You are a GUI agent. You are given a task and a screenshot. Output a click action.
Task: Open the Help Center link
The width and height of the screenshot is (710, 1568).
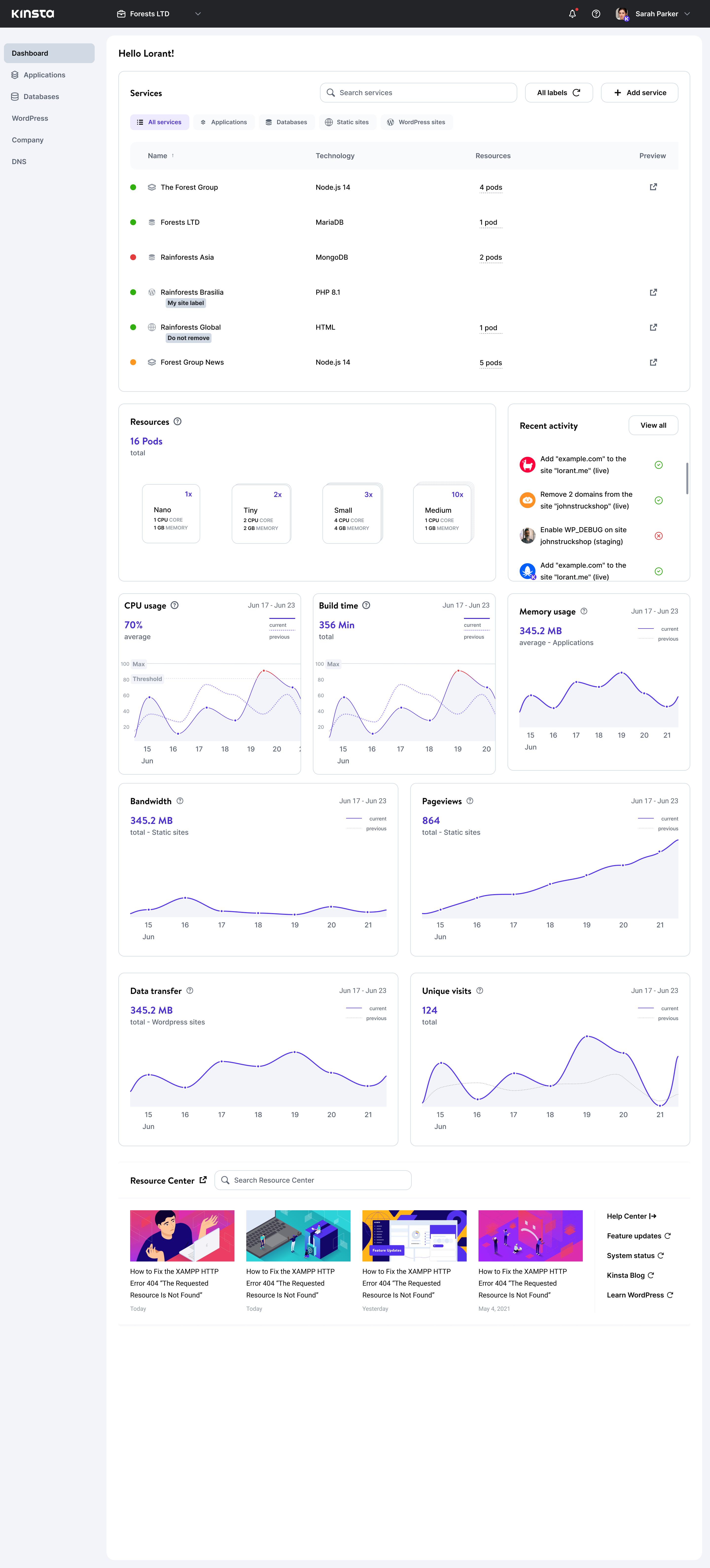tap(631, 1216)
